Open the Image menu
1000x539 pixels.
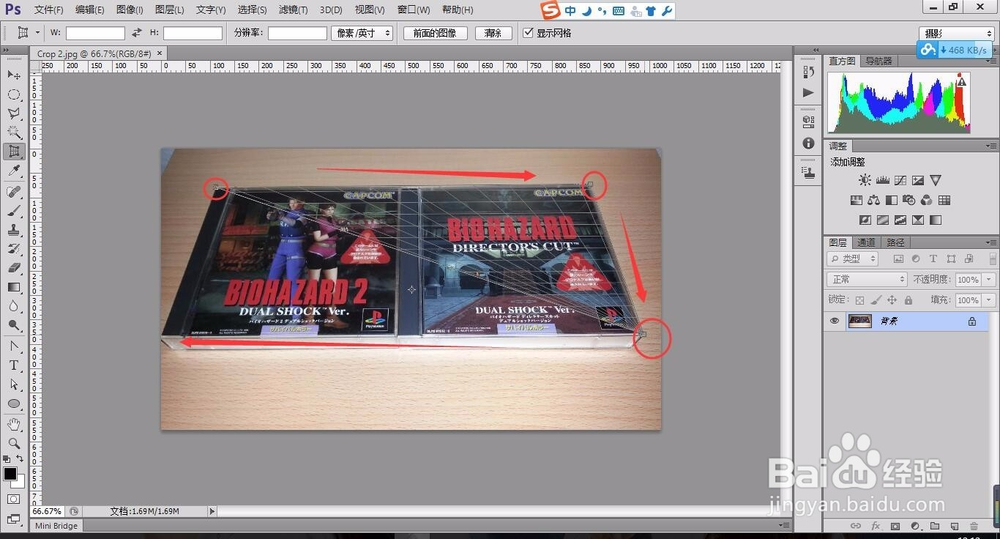(129, 10)
